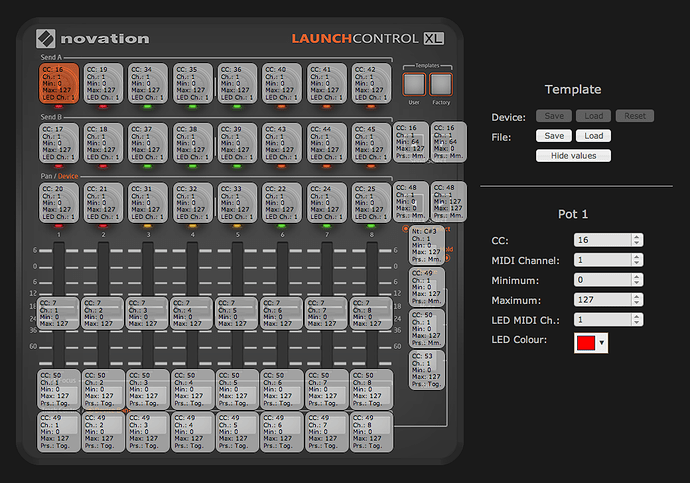
Task: Increase the Minimum value with up arrow
Action: pyautogui.click(x=637, y=277)
